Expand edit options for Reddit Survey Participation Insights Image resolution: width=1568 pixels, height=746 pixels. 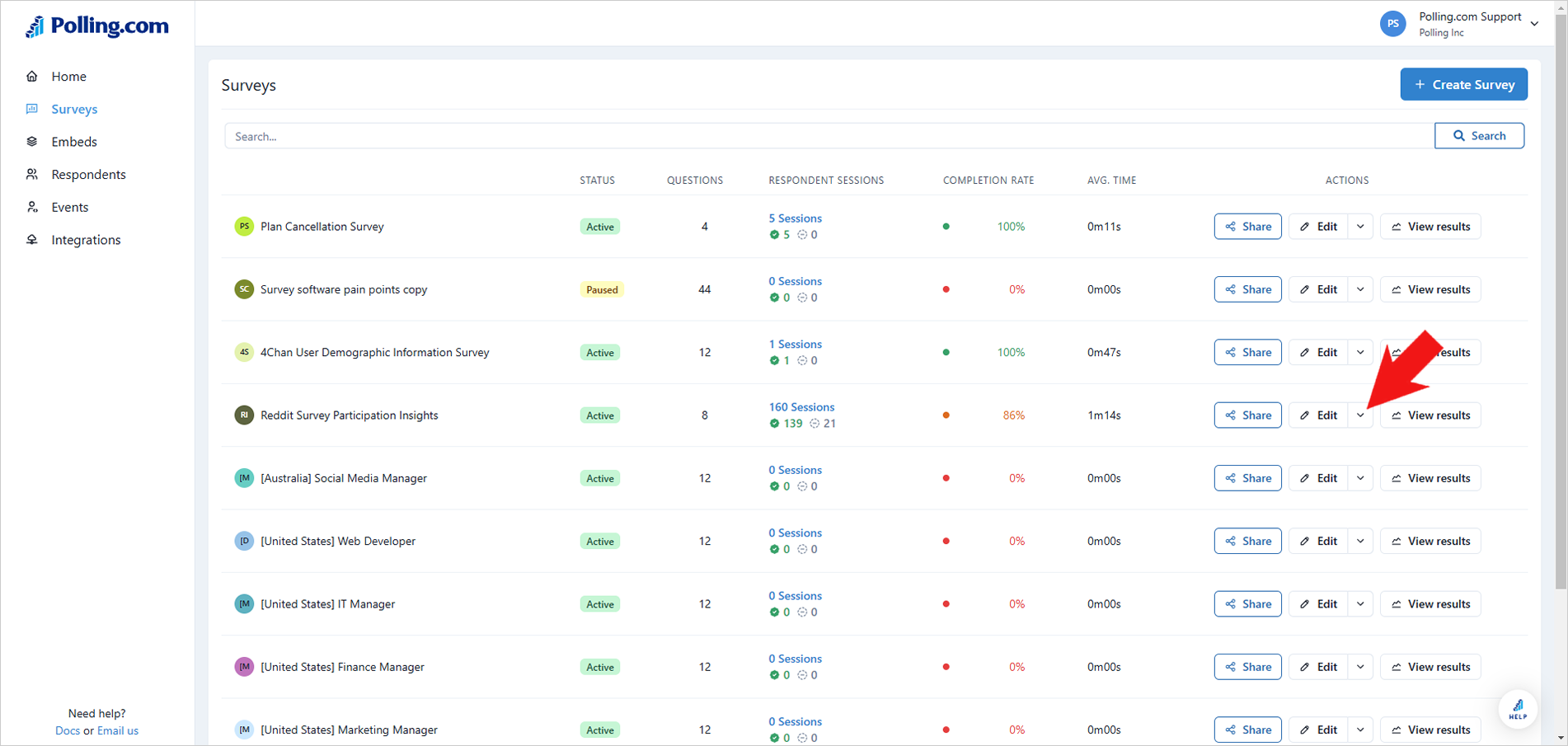tap(1360, 415)
